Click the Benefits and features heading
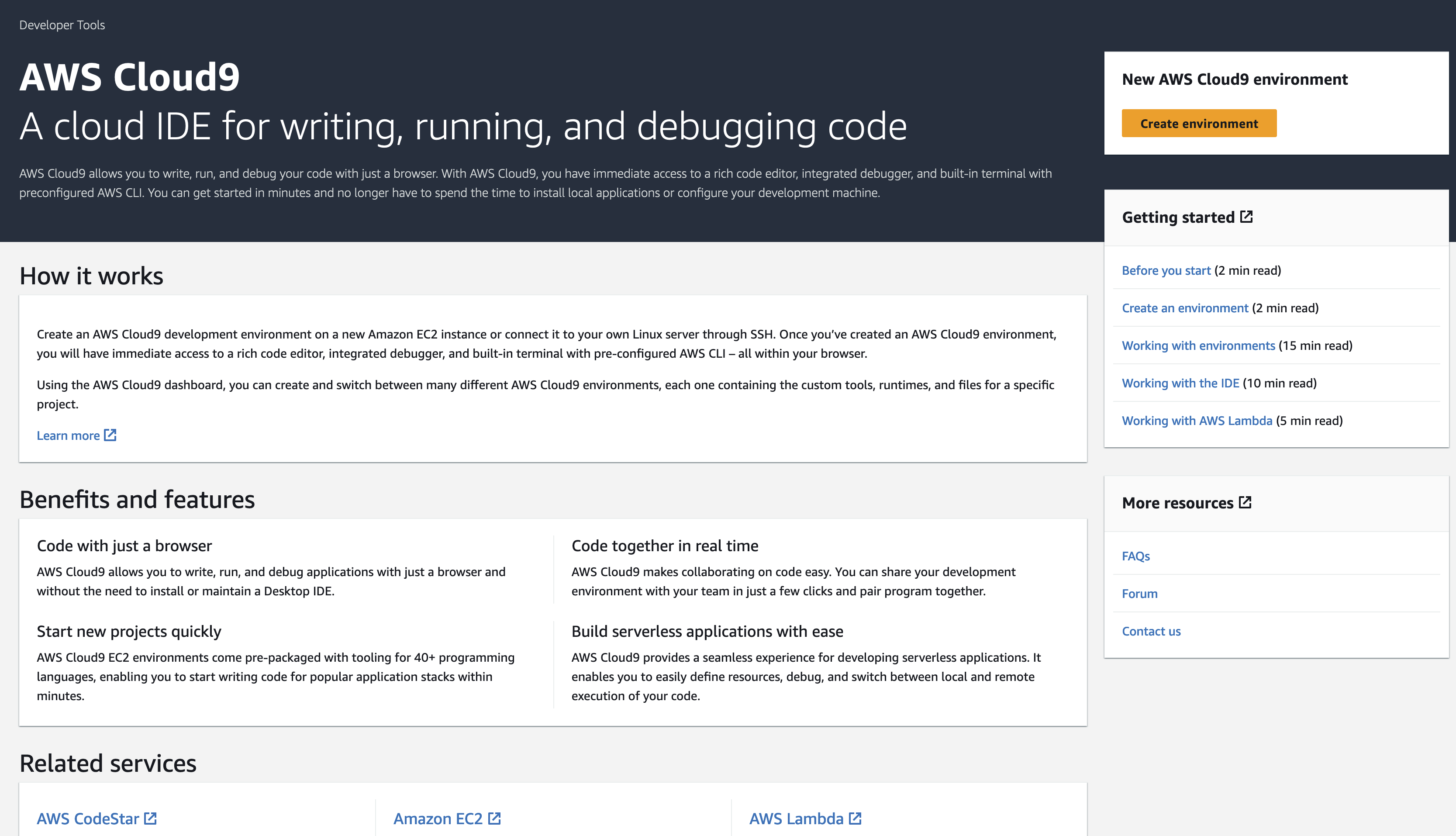1456x836 pixels. click(137, 500)
